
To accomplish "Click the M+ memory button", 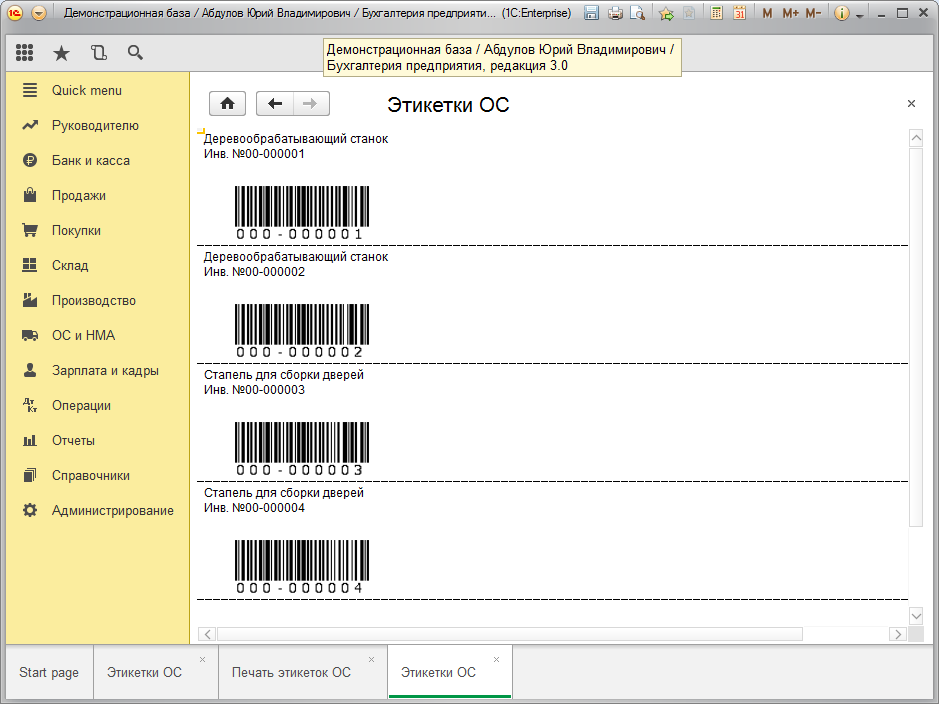I will 790,13.
